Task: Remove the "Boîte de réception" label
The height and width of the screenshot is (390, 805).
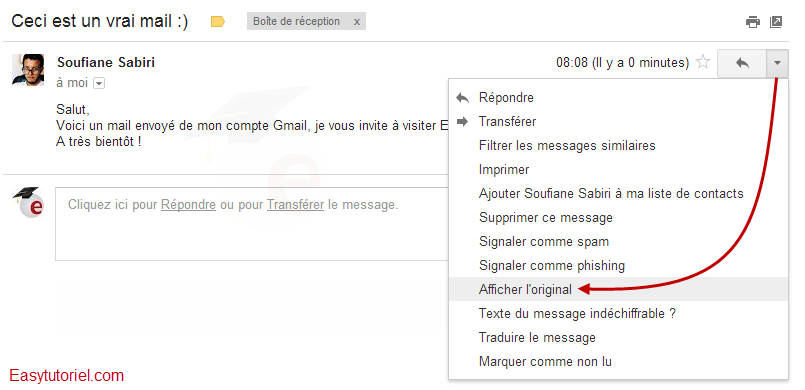Action: coord(357,22)
